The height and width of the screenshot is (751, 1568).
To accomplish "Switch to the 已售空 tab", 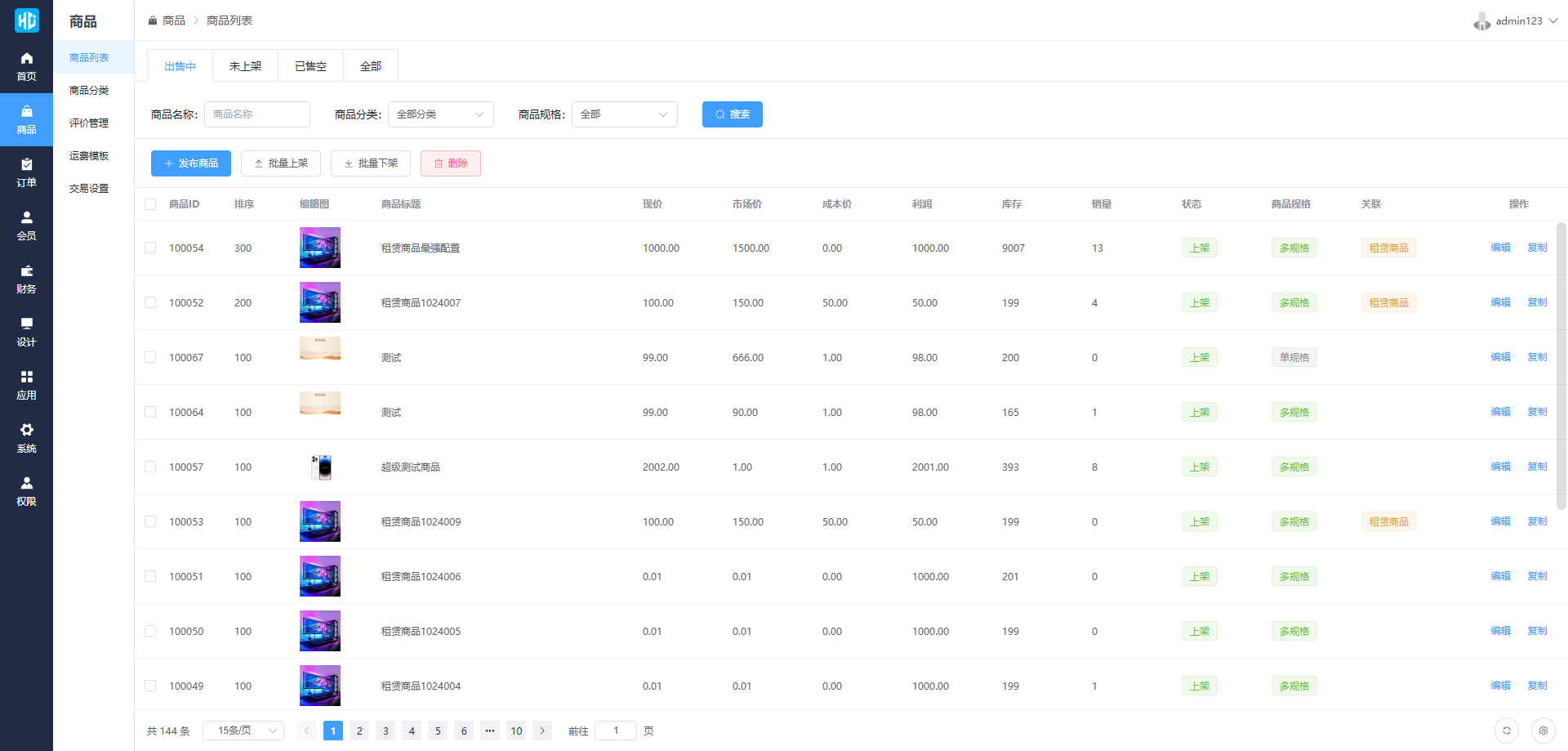I will click(310, 66).
